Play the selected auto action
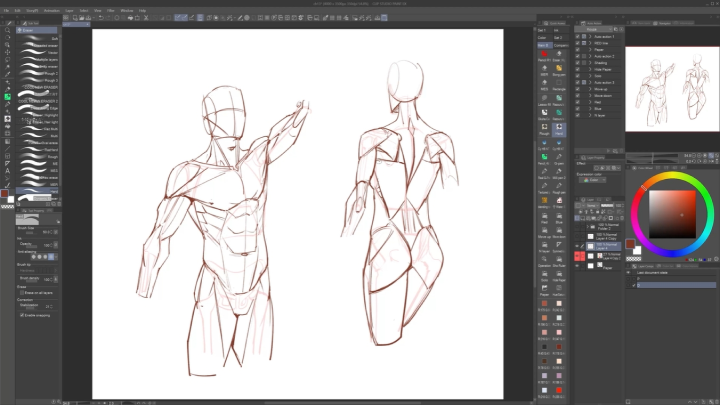 pos(608,151)
